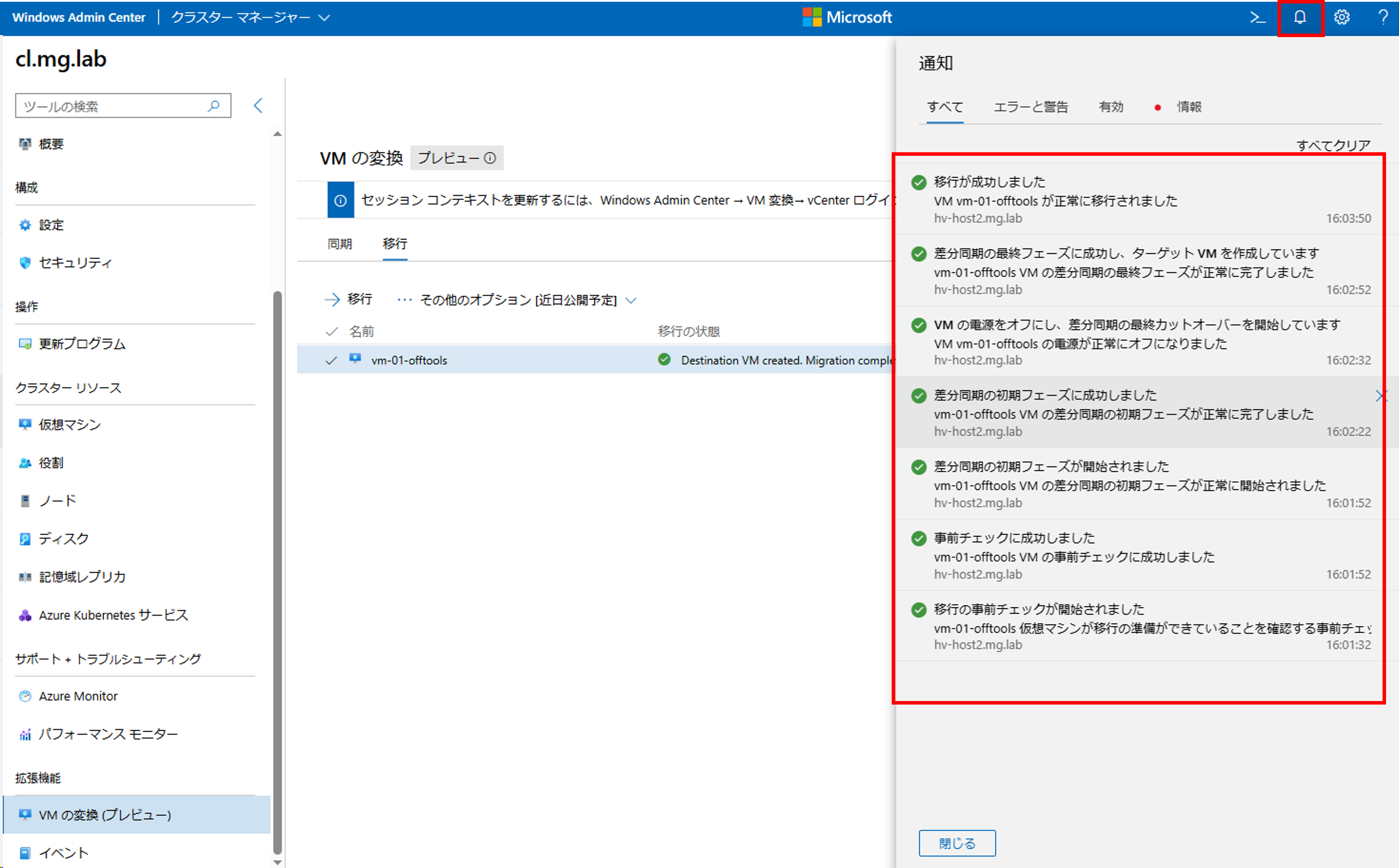1399x868 pixels.
Task: Dismiss the 差分同期の初期フェーズに成功しました notification
Action: click(x=1381, y=395)
